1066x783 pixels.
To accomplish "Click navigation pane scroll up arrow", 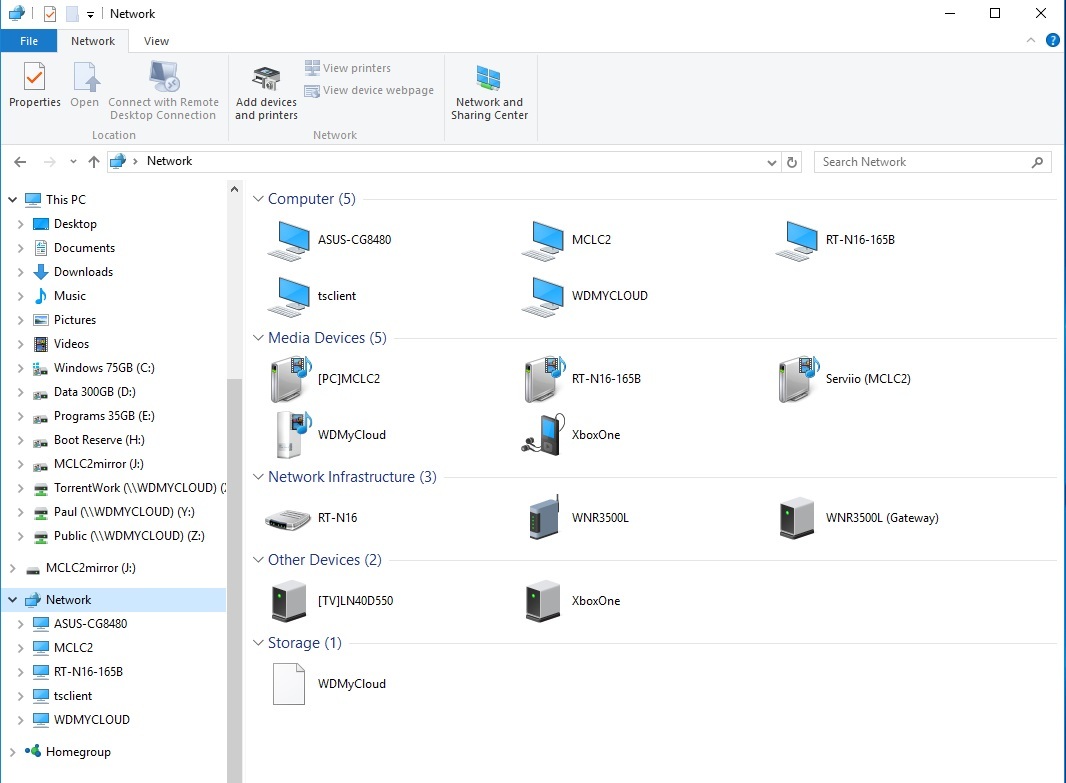I will coord(235,190).
